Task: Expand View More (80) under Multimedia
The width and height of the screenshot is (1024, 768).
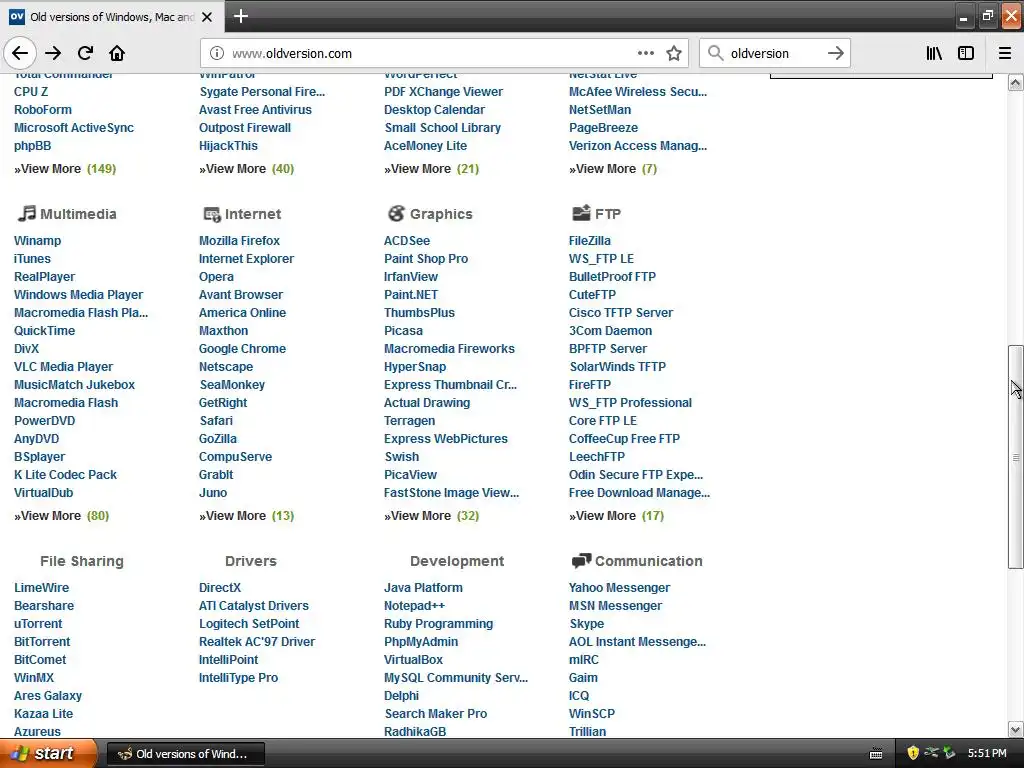Action: point(61,516)
